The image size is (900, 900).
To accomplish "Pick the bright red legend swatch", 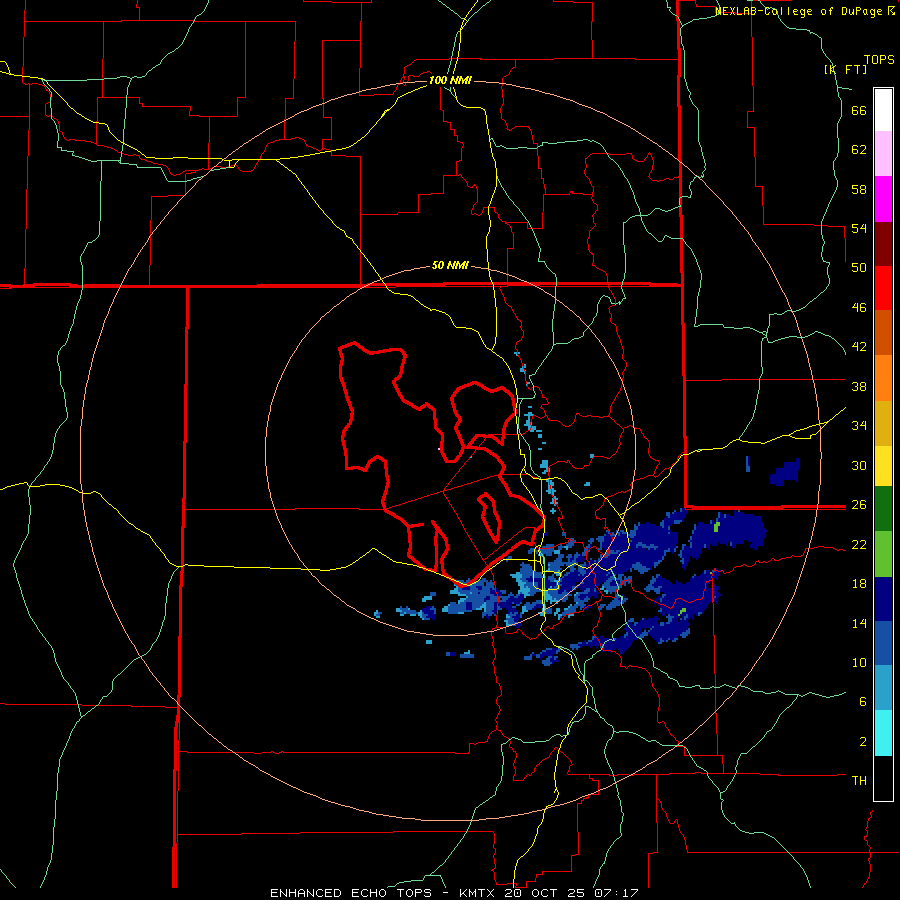I will [x=883, y=288].
